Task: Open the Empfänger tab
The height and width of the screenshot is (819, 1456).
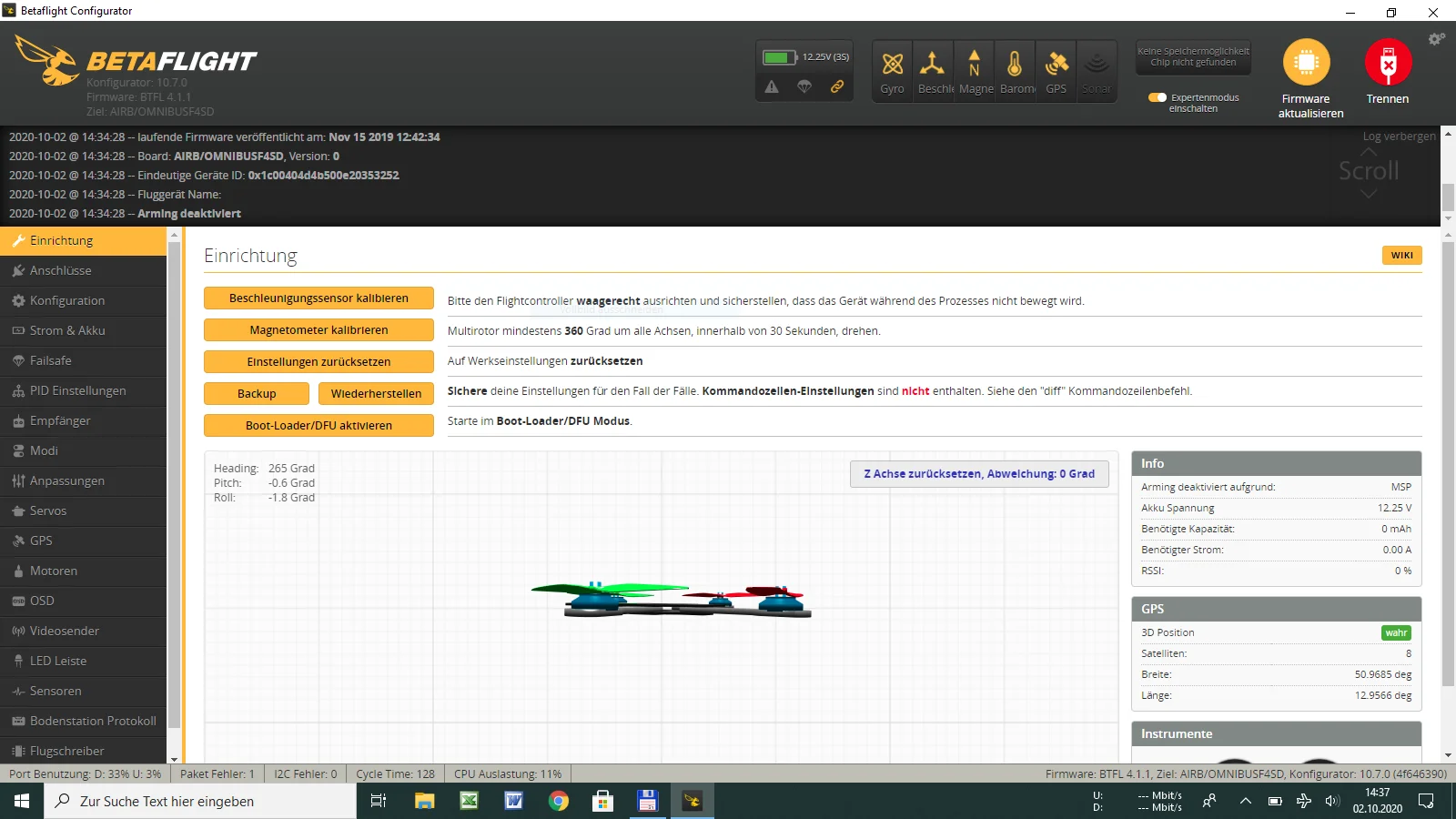Action: pyautogui.click(x=83, y=420)
